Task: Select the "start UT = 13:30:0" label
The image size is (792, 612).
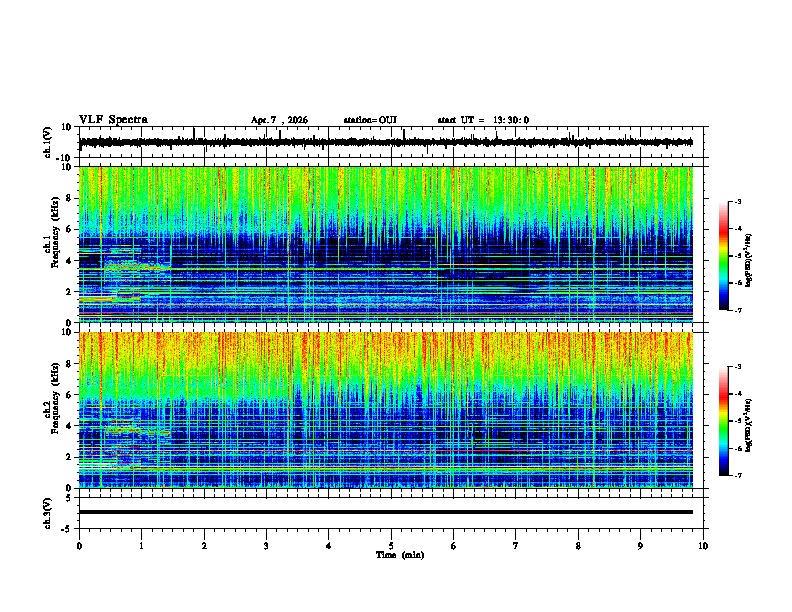Action: point(483,120)
